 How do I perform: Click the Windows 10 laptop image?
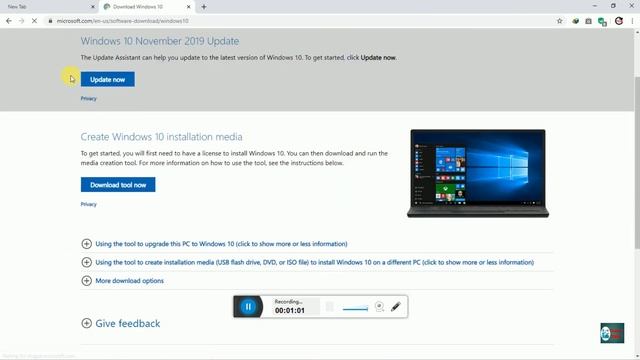pyautogui.click(x=478, y=173)
